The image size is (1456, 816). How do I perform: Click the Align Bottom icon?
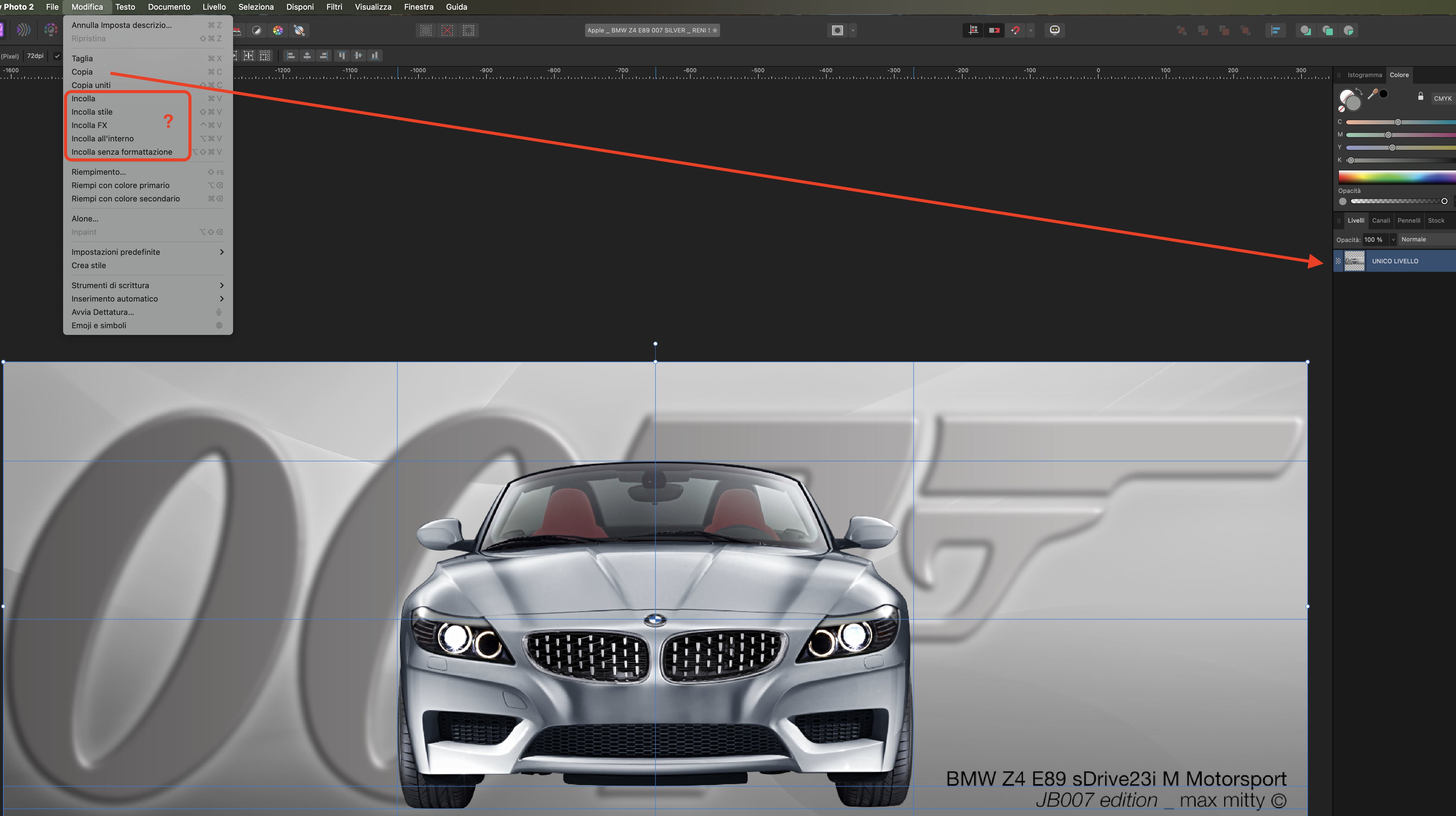pyautogui.click(x=374, y=56)
